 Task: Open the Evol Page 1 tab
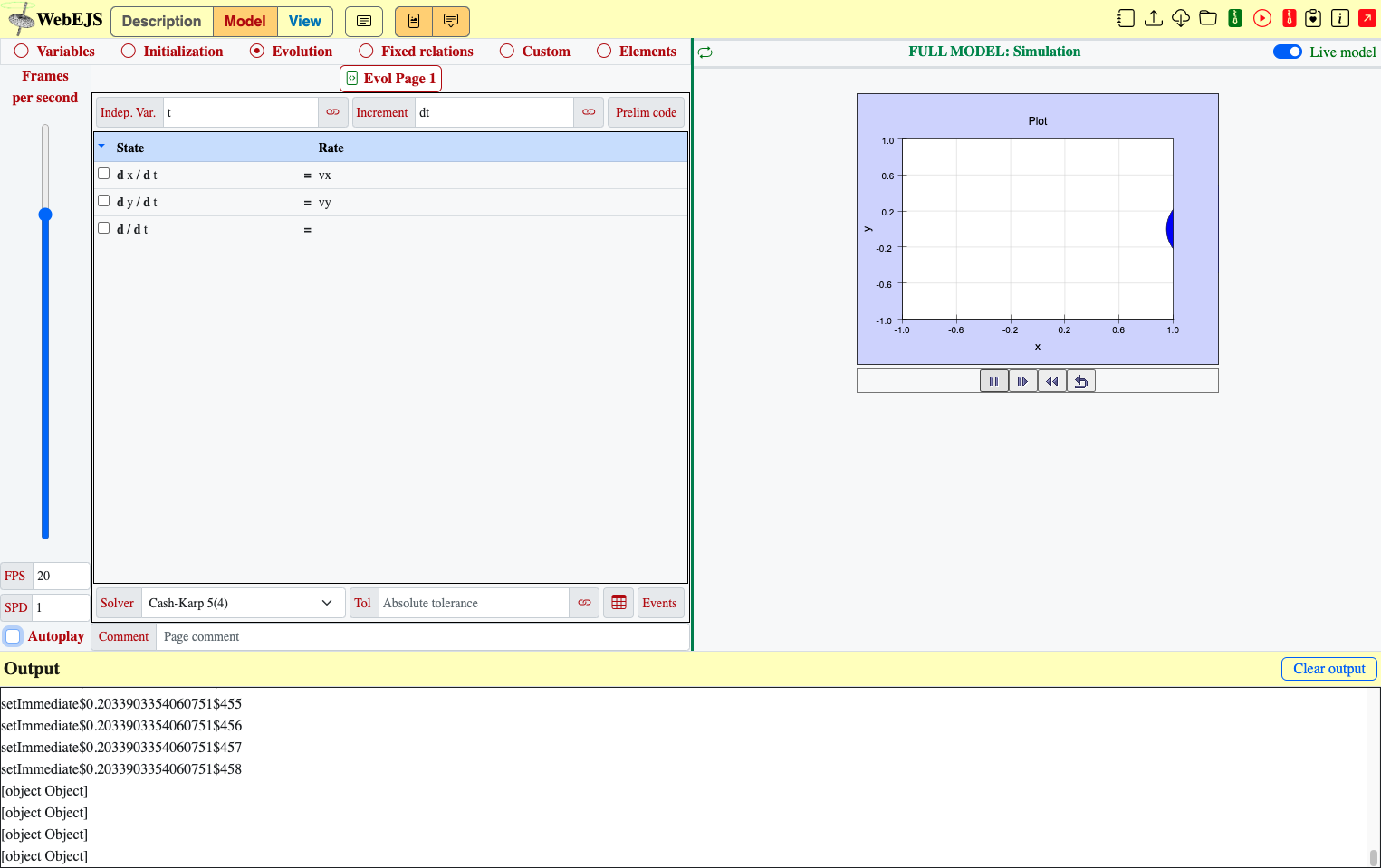click(x=390, y=79)
